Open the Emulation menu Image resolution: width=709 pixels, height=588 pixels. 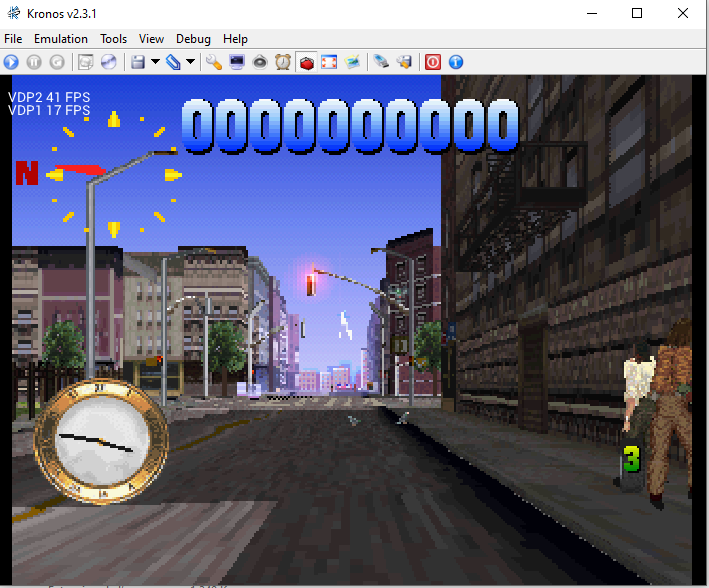[x=61, y=39]
